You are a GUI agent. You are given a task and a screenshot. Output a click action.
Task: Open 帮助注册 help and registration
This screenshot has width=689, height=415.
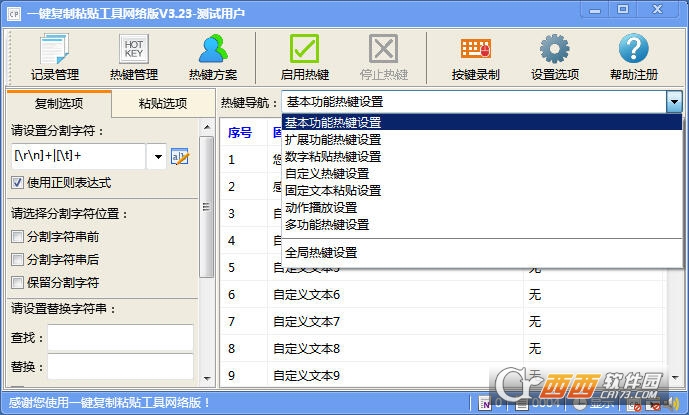[x=634, y=57]
